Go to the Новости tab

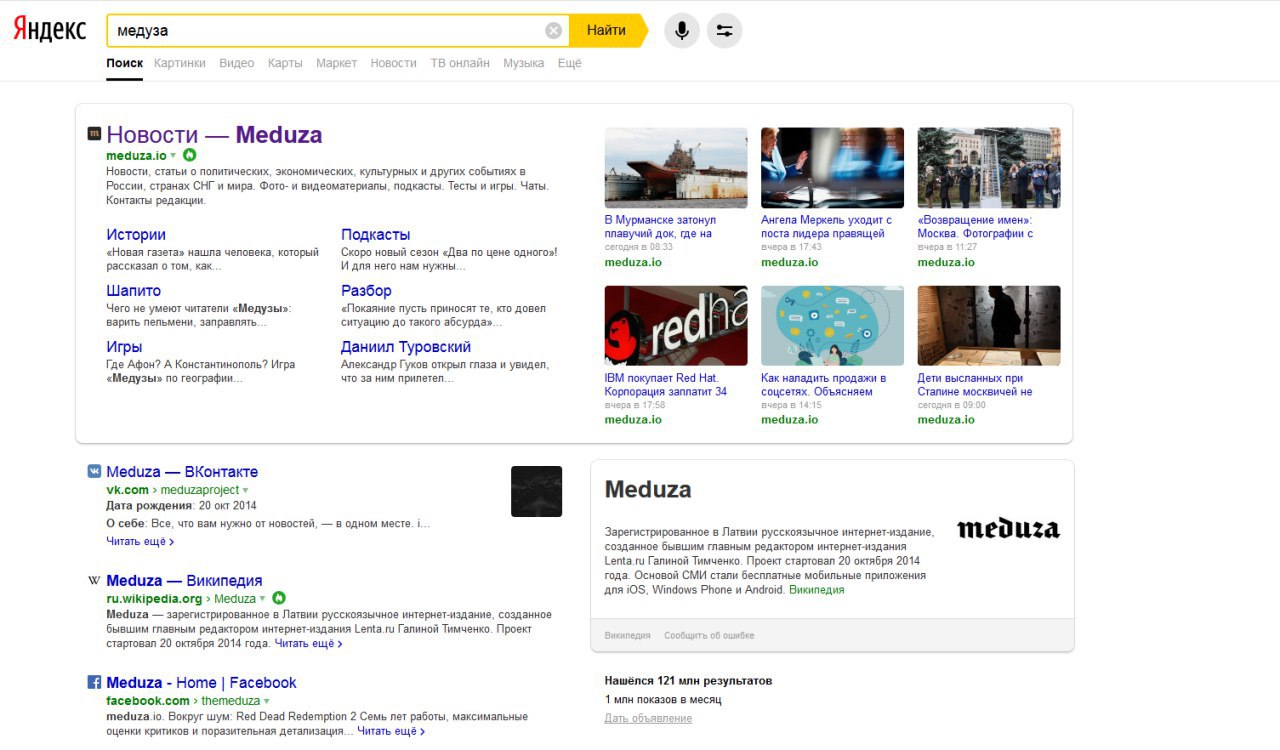393,63
